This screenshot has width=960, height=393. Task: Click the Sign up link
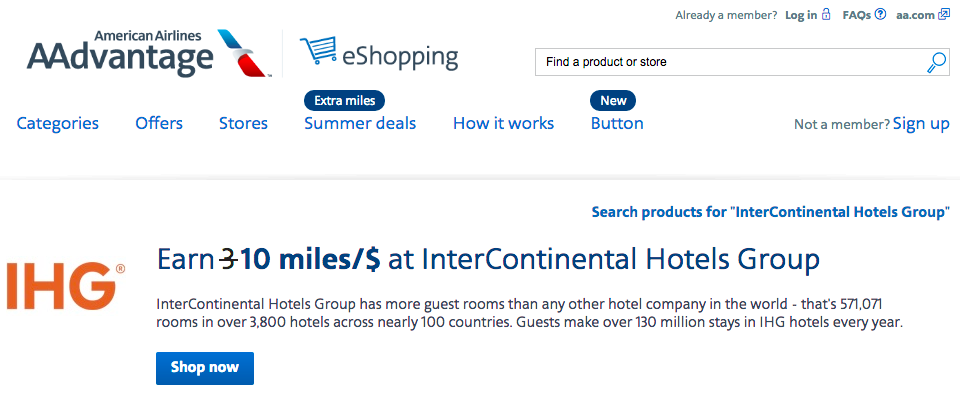(x=921, y=124)
